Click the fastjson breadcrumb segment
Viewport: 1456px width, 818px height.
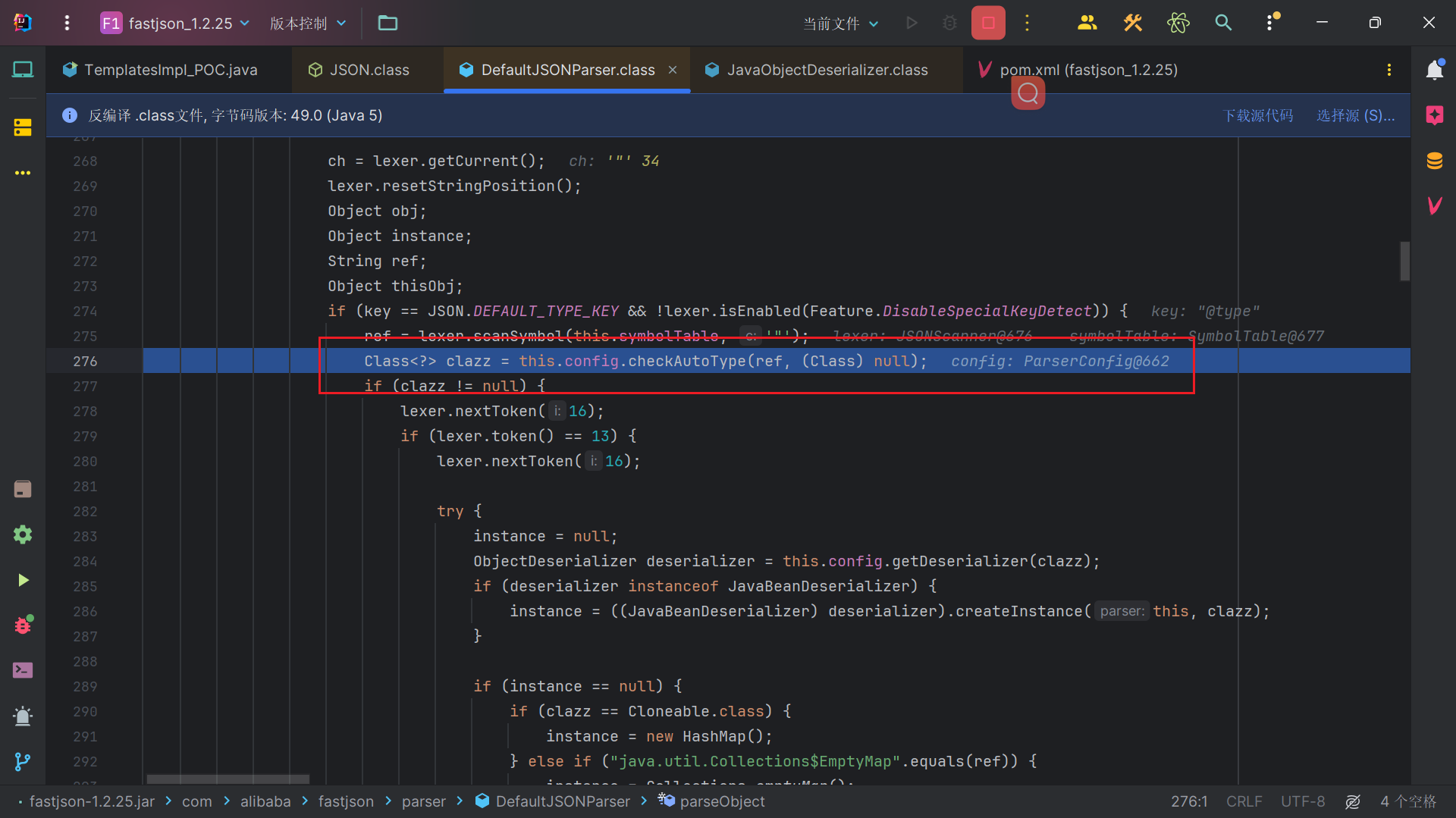pos(346,801)
